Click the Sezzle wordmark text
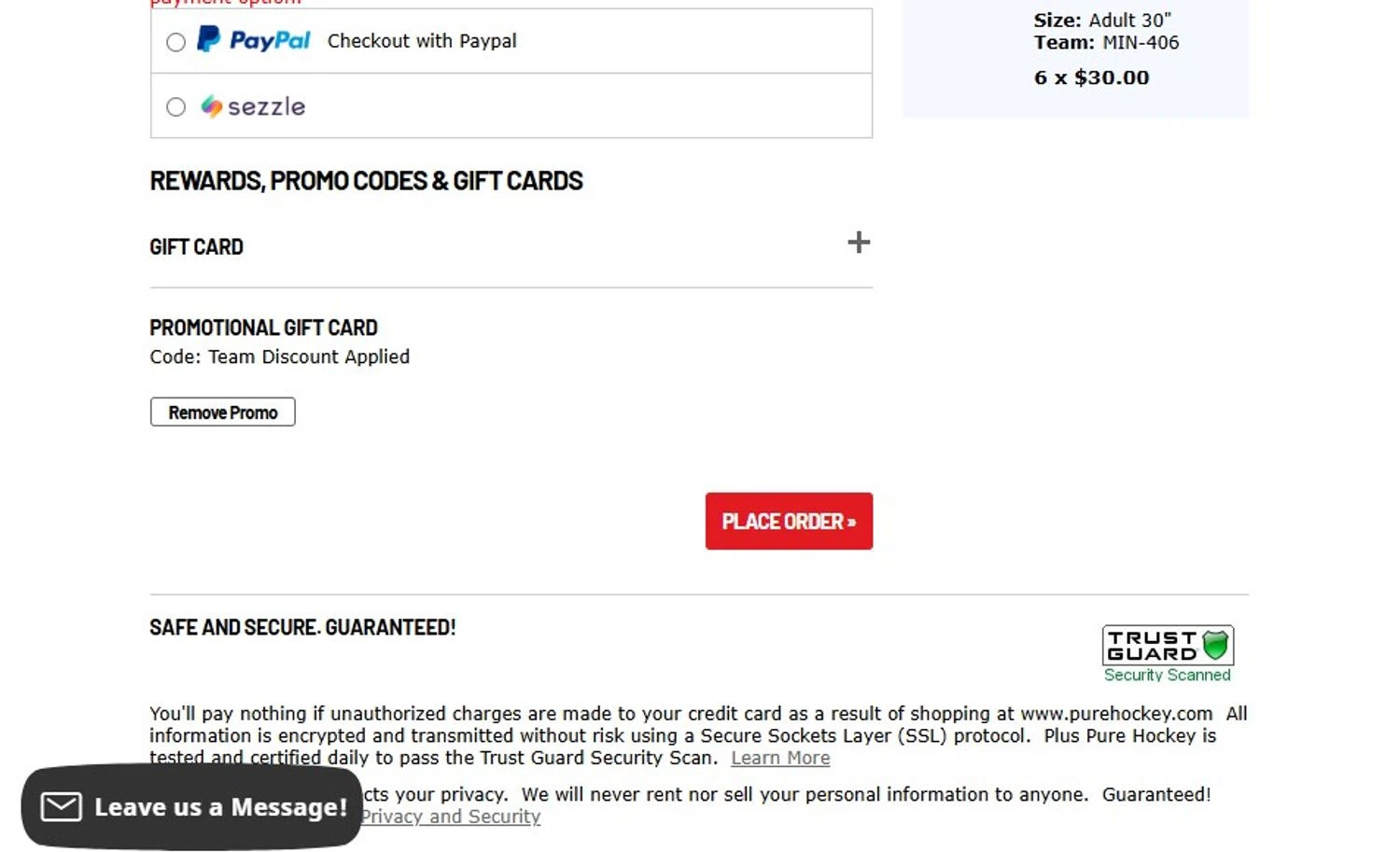 267,107
